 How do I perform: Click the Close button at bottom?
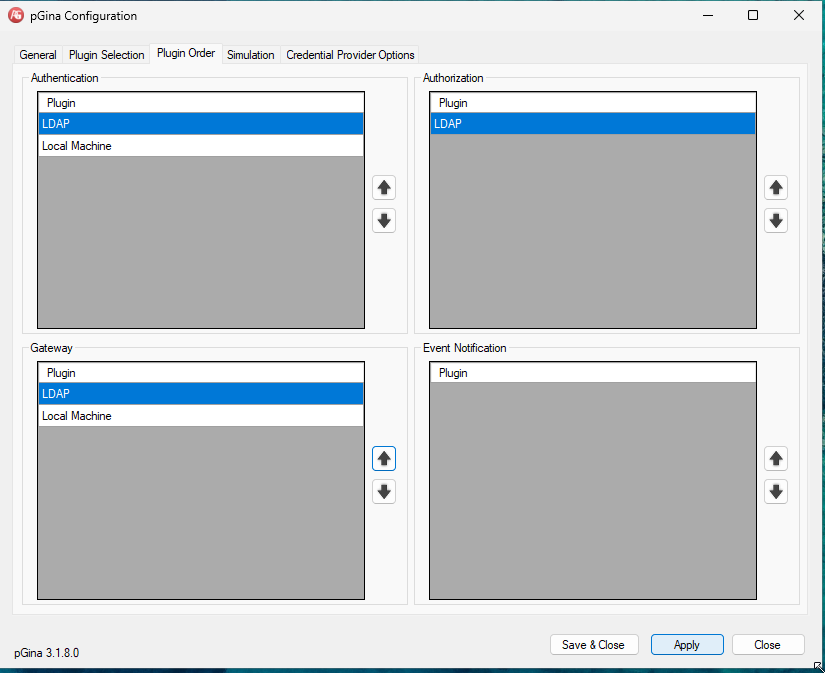(x=768, y=645)
